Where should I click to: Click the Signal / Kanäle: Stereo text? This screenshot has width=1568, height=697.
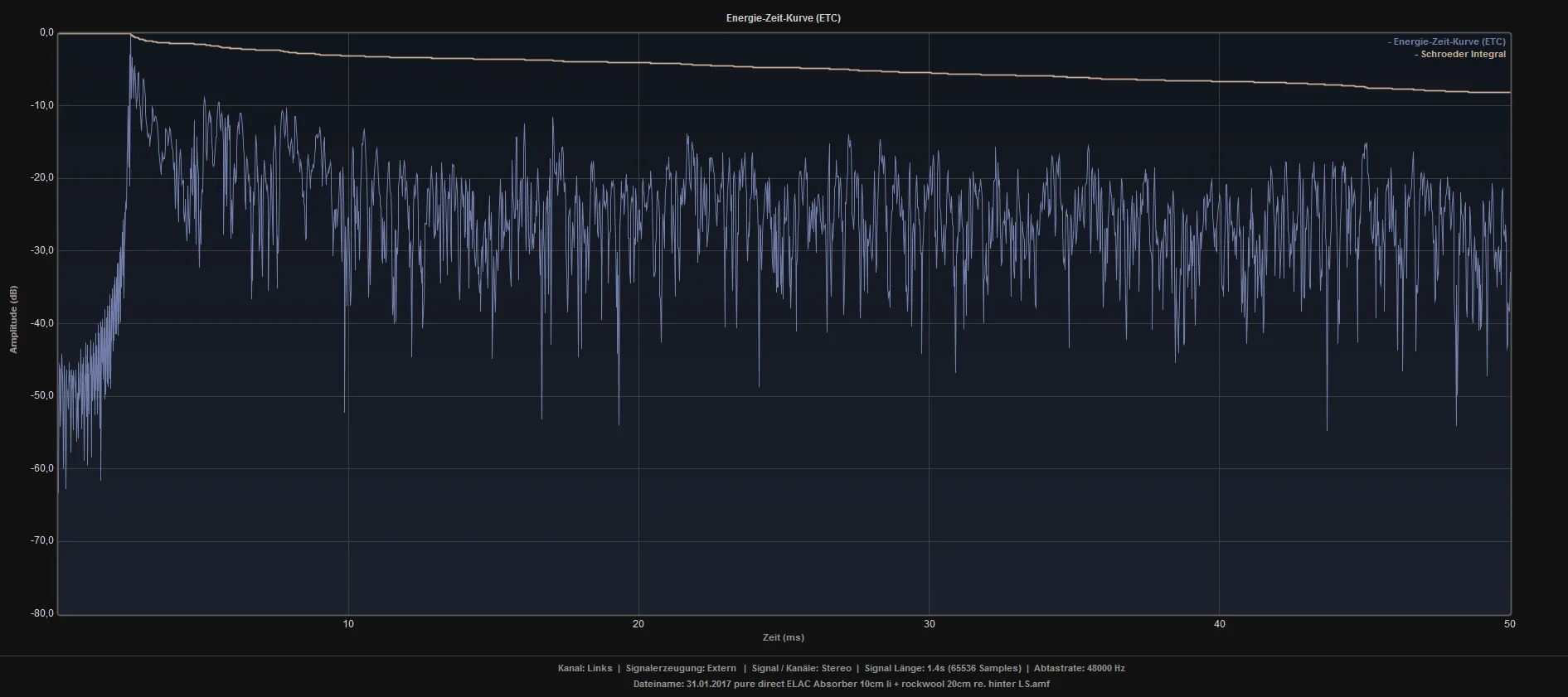click(801, 668)
